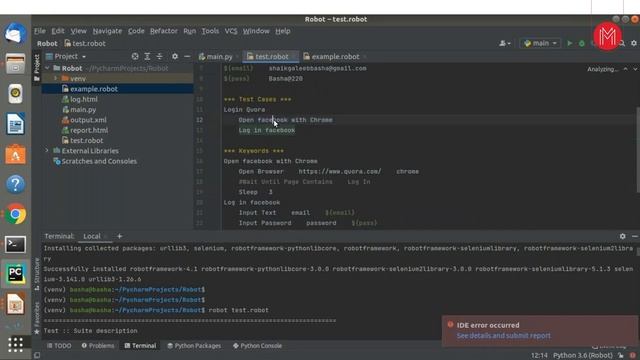Open Thunderbird mail from the dock
640x360 pixels.
point(15,33)
